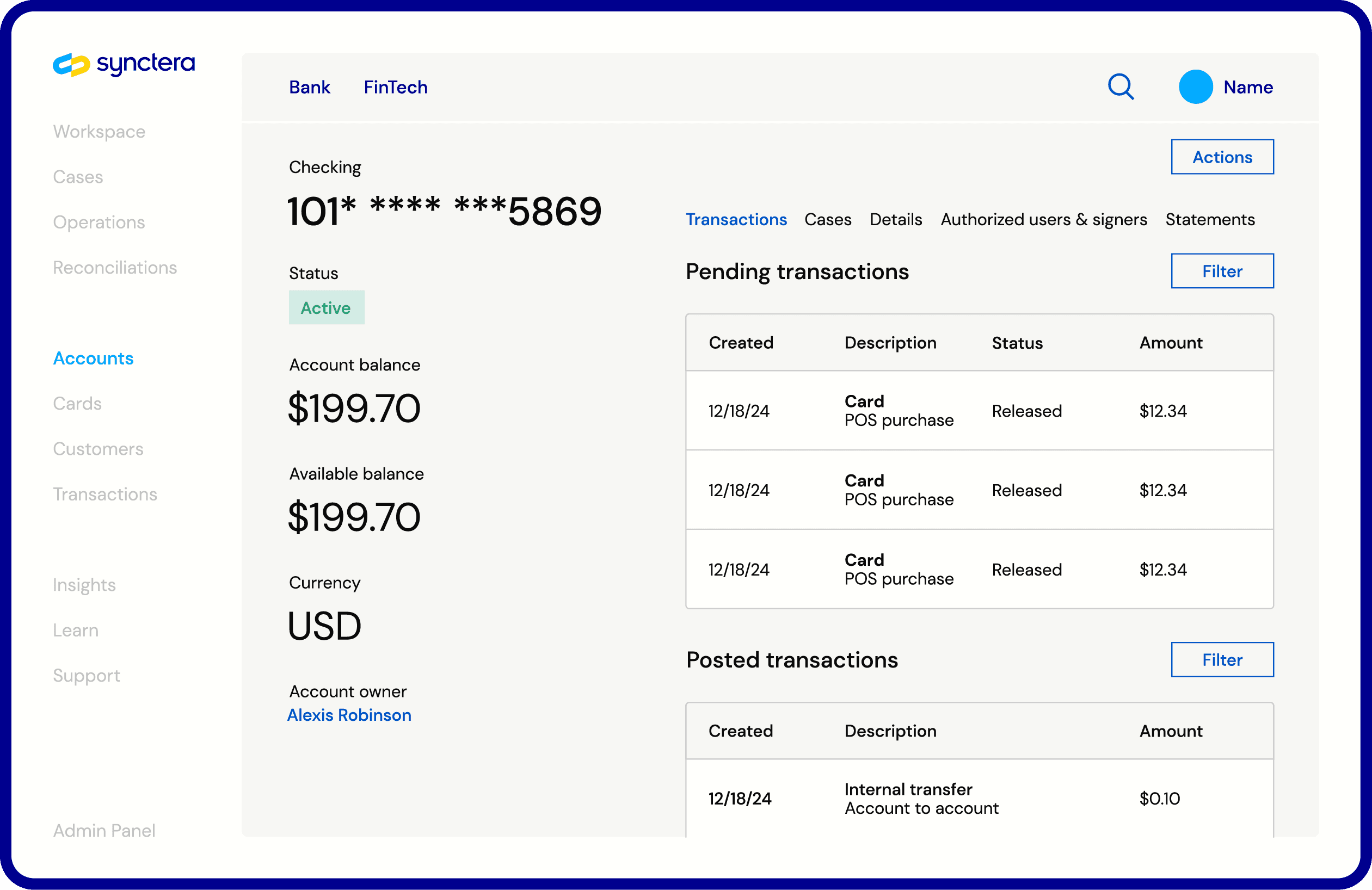
Task: Open Customers in the sidebar
Action: (x=98, y=449)
